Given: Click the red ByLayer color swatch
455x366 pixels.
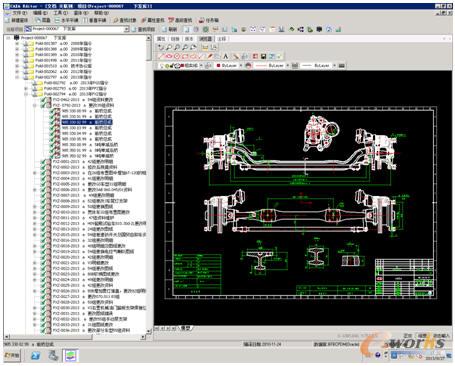Looking at the screenshot, I should click(219, 66).
